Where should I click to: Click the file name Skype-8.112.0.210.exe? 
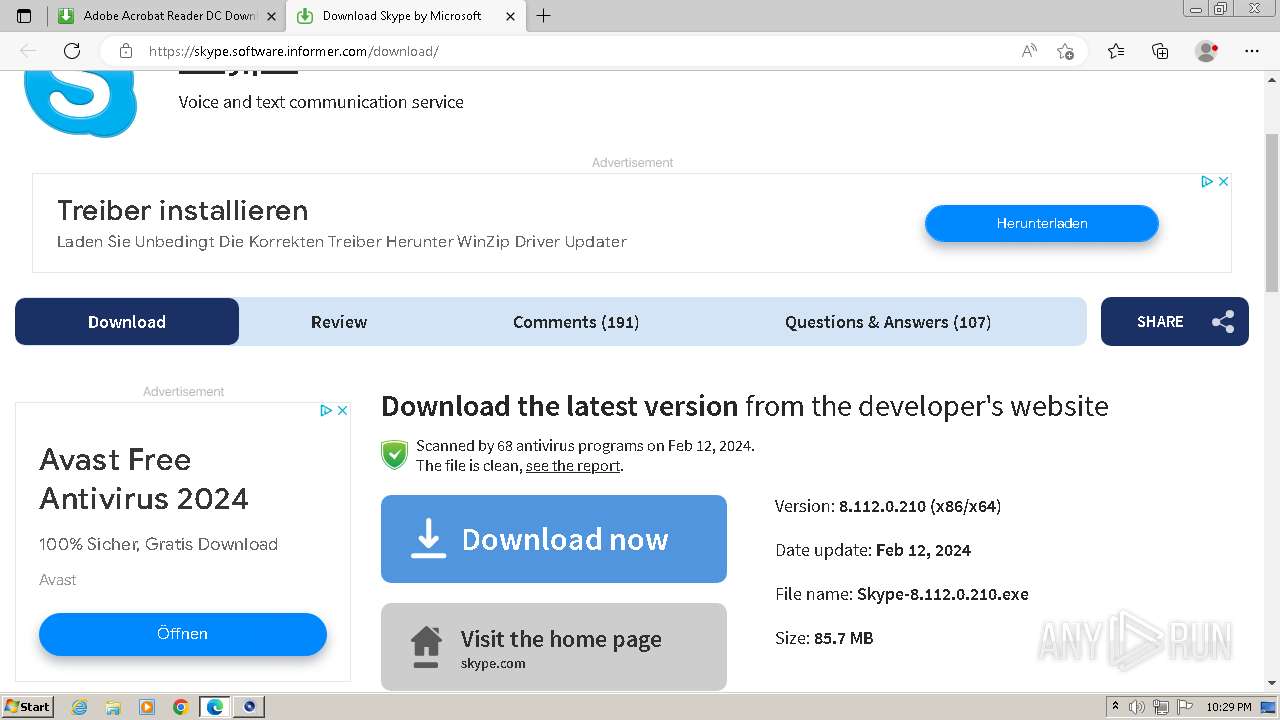(x=943, y=594)
